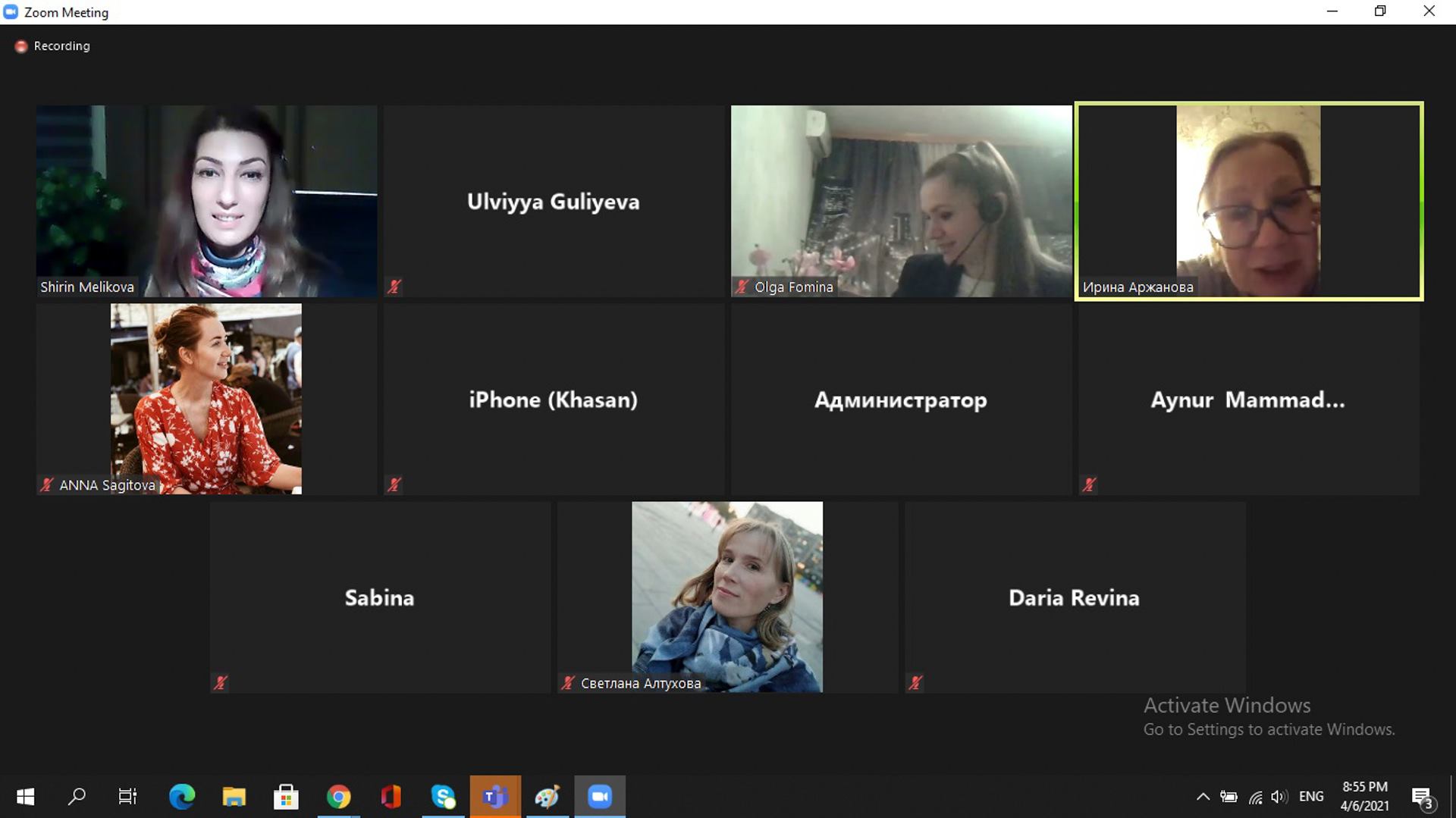Switch to Skype in the taskbar

(443, 797)
